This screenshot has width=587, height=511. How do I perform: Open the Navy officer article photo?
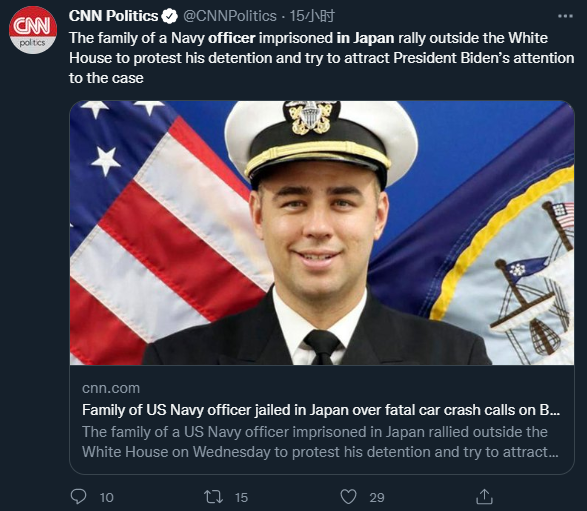[322, 232]
